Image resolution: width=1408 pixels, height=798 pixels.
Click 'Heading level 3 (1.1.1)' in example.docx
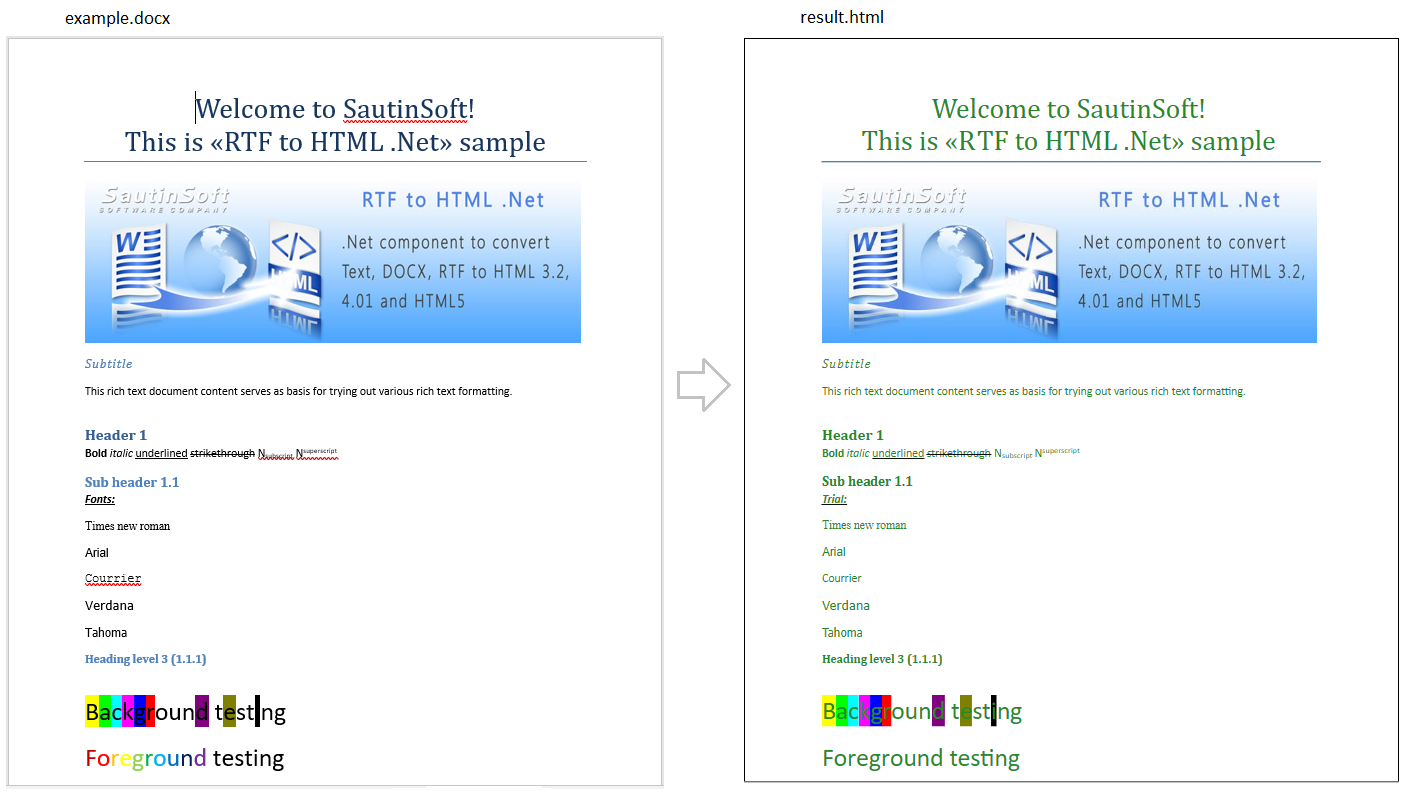pyautogui.click(x=146, y=659)
